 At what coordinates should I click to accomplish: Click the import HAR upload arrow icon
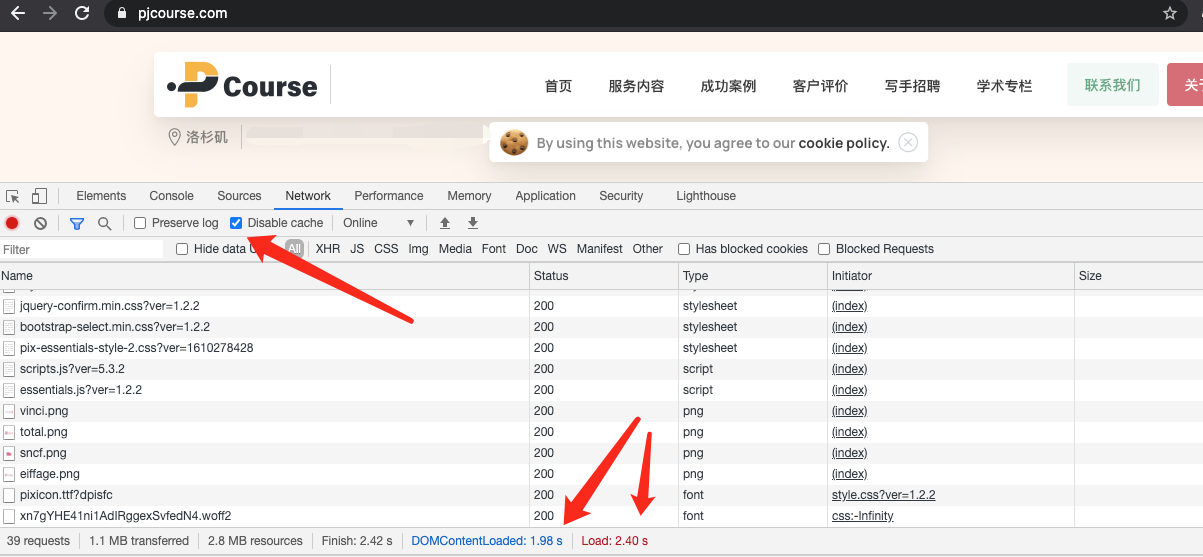pyautogui.click(x=445, y=223)
